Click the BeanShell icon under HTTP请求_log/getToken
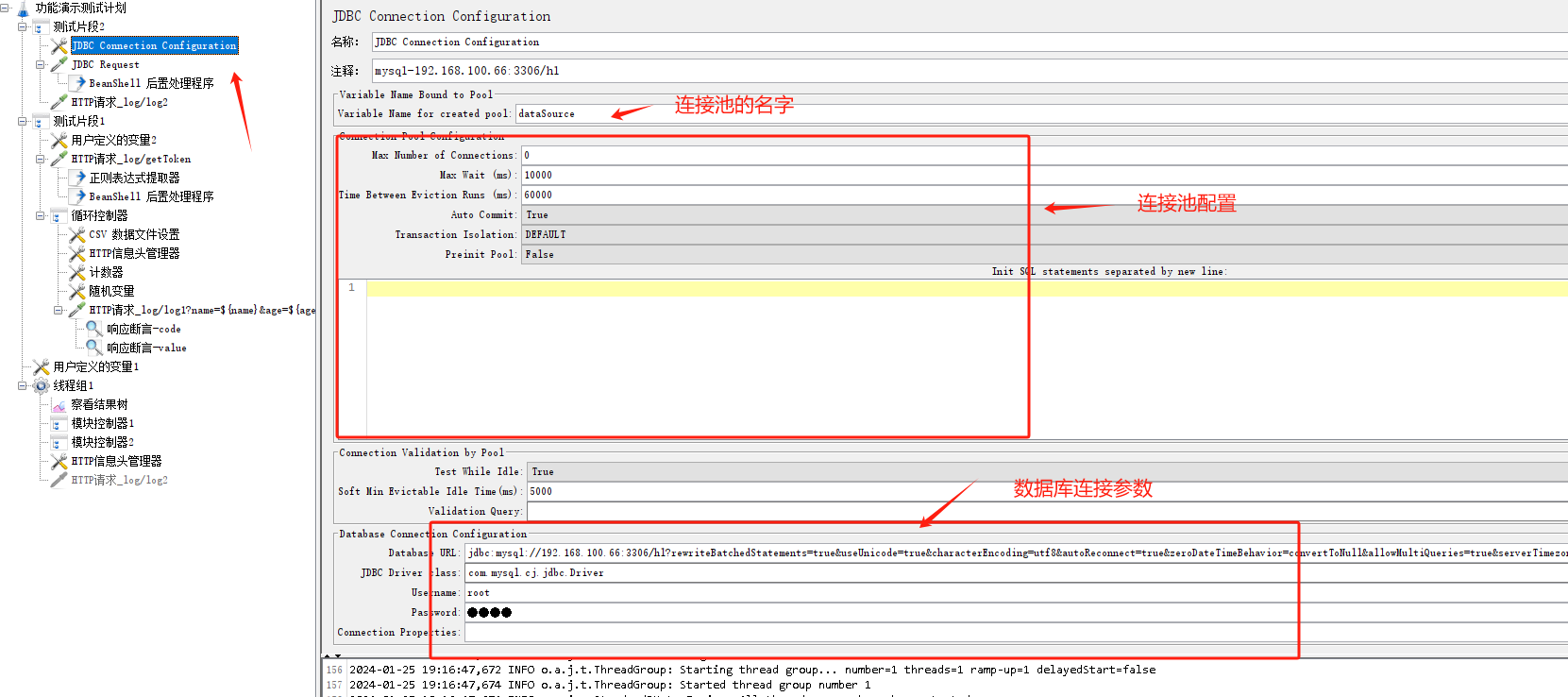Screen dimensions: 1568x697 (77, 196)
